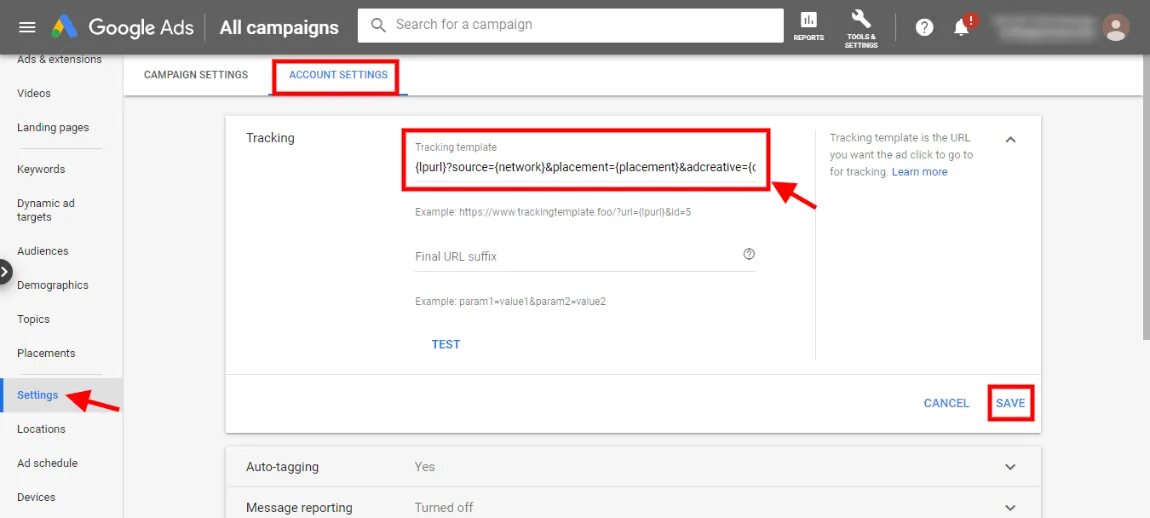1150x518 pixels.
Task: Switch to Account Settings tab
Action: tap(338, 75)
